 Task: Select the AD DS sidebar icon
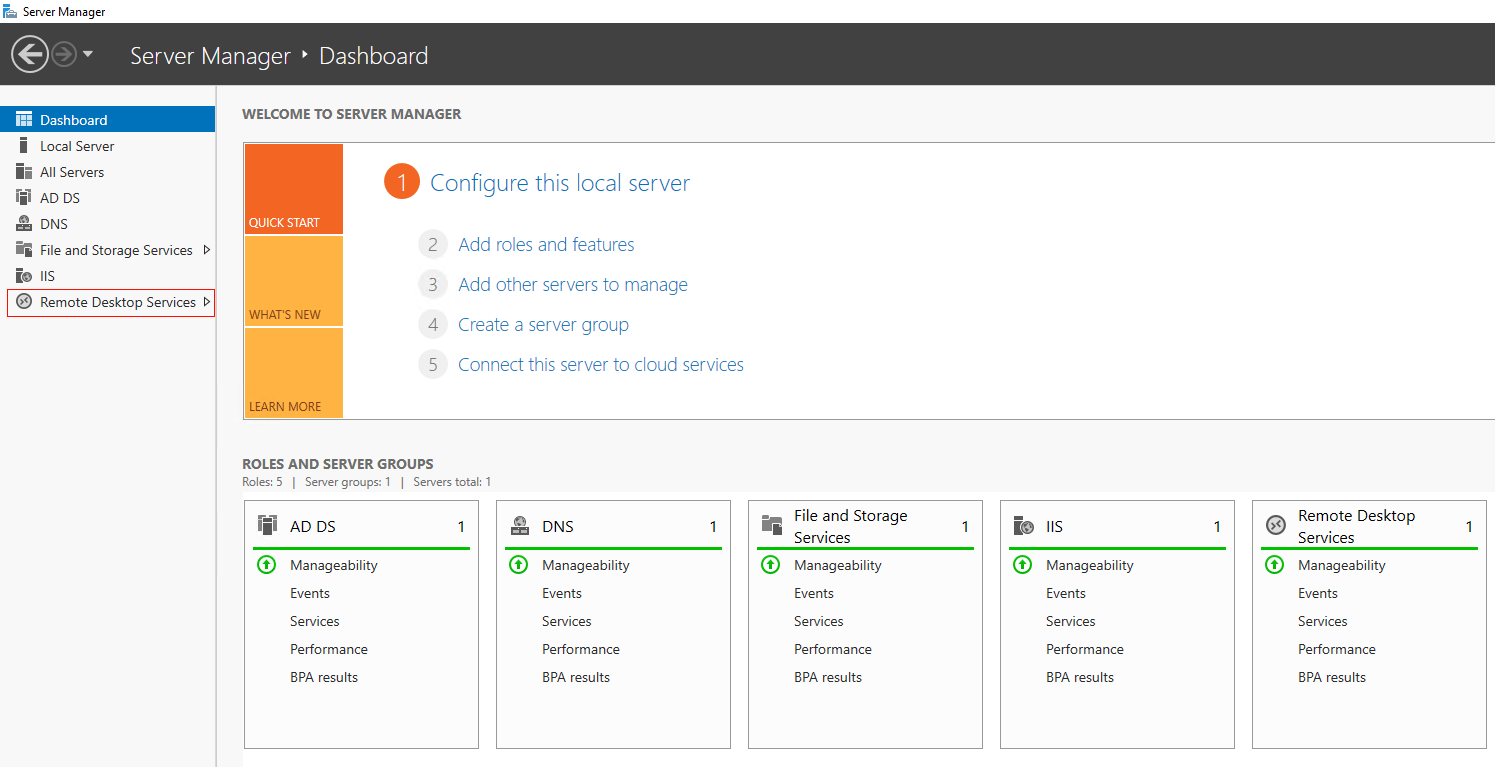coord(24,198)
